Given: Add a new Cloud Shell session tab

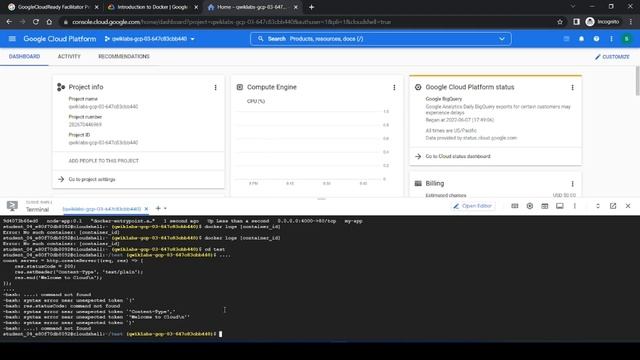Looking at the screenshot, I should [x=158, y=208].
